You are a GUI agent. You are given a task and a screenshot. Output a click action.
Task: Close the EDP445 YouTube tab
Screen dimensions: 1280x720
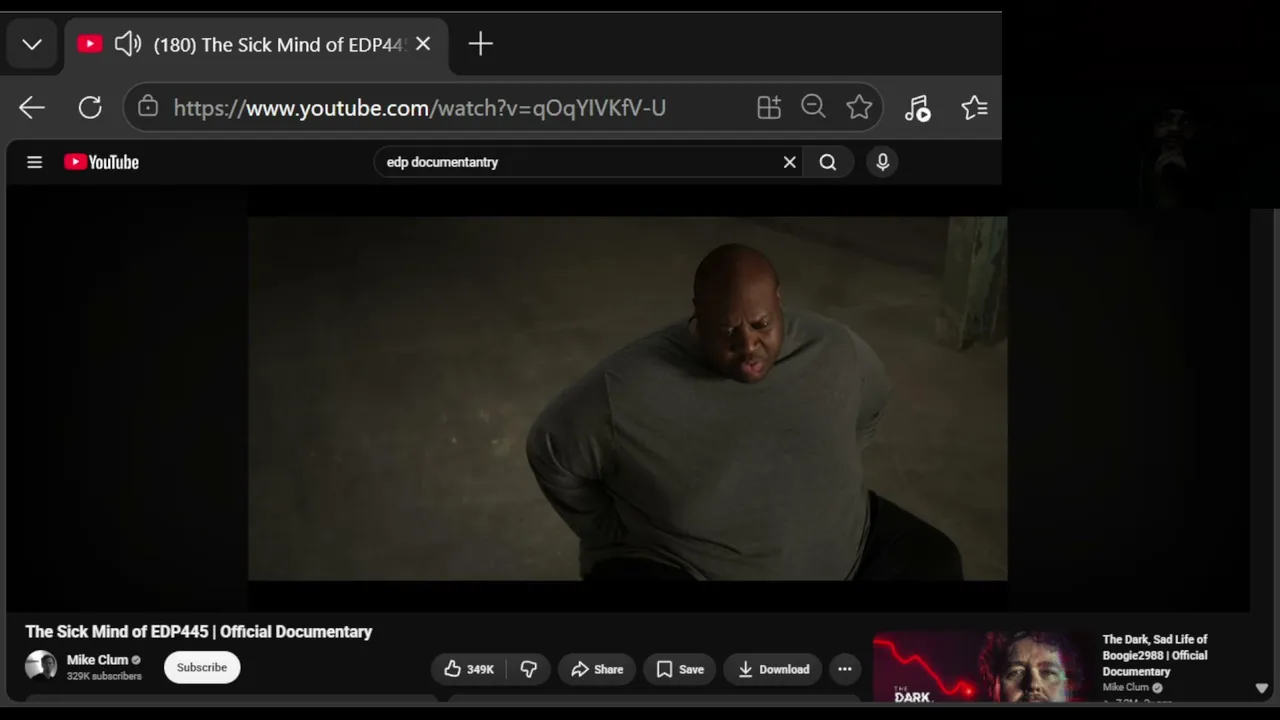point(423,44)
